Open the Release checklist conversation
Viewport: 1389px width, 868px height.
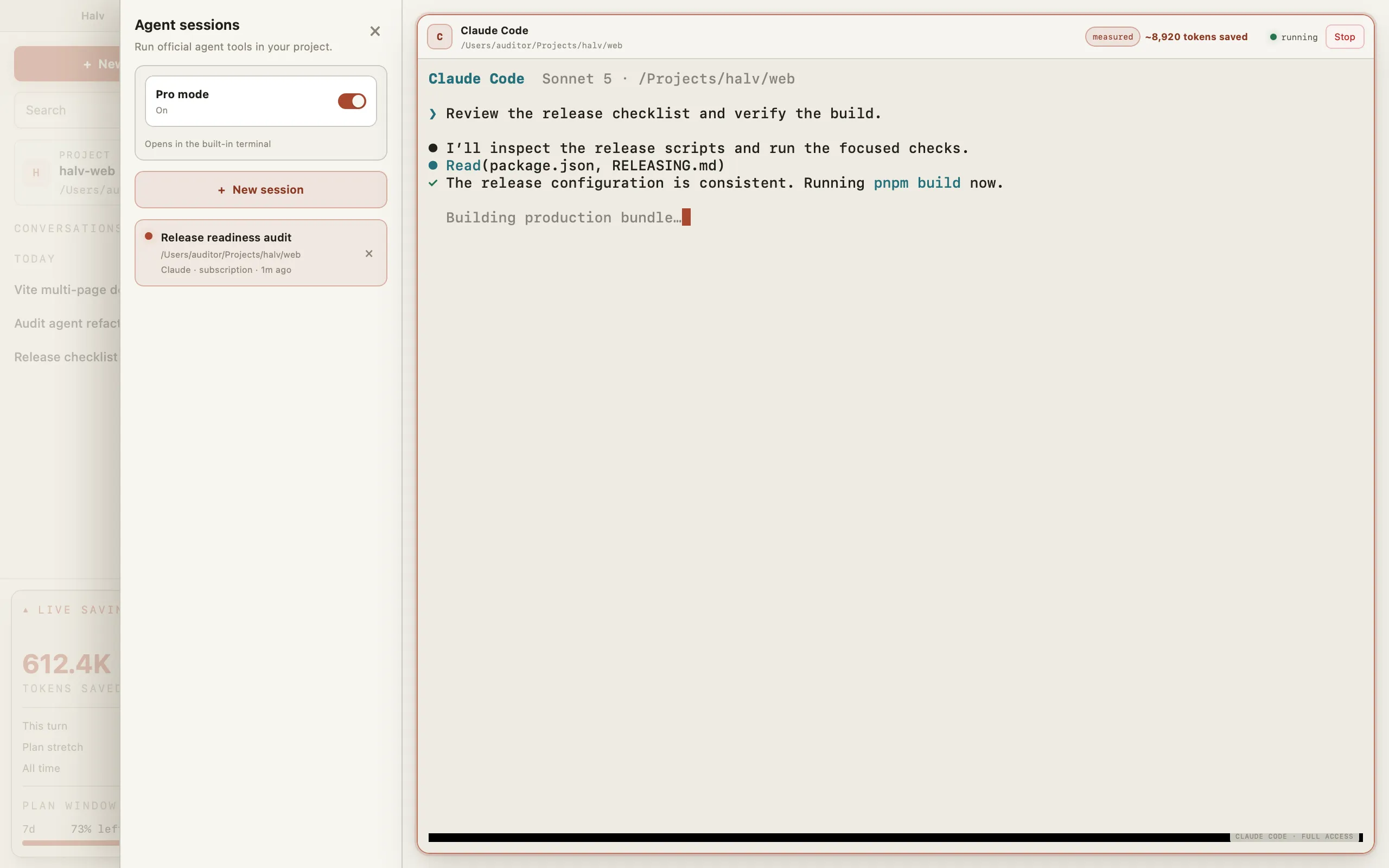pyautogui.click(x=66, y=357)
